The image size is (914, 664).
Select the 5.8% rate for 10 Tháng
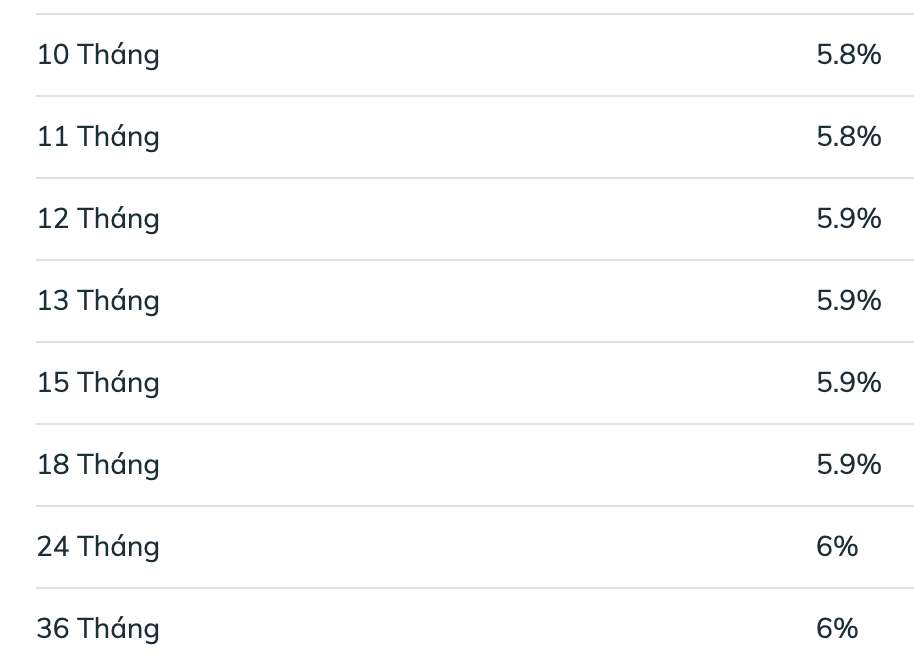click(848, 55)
